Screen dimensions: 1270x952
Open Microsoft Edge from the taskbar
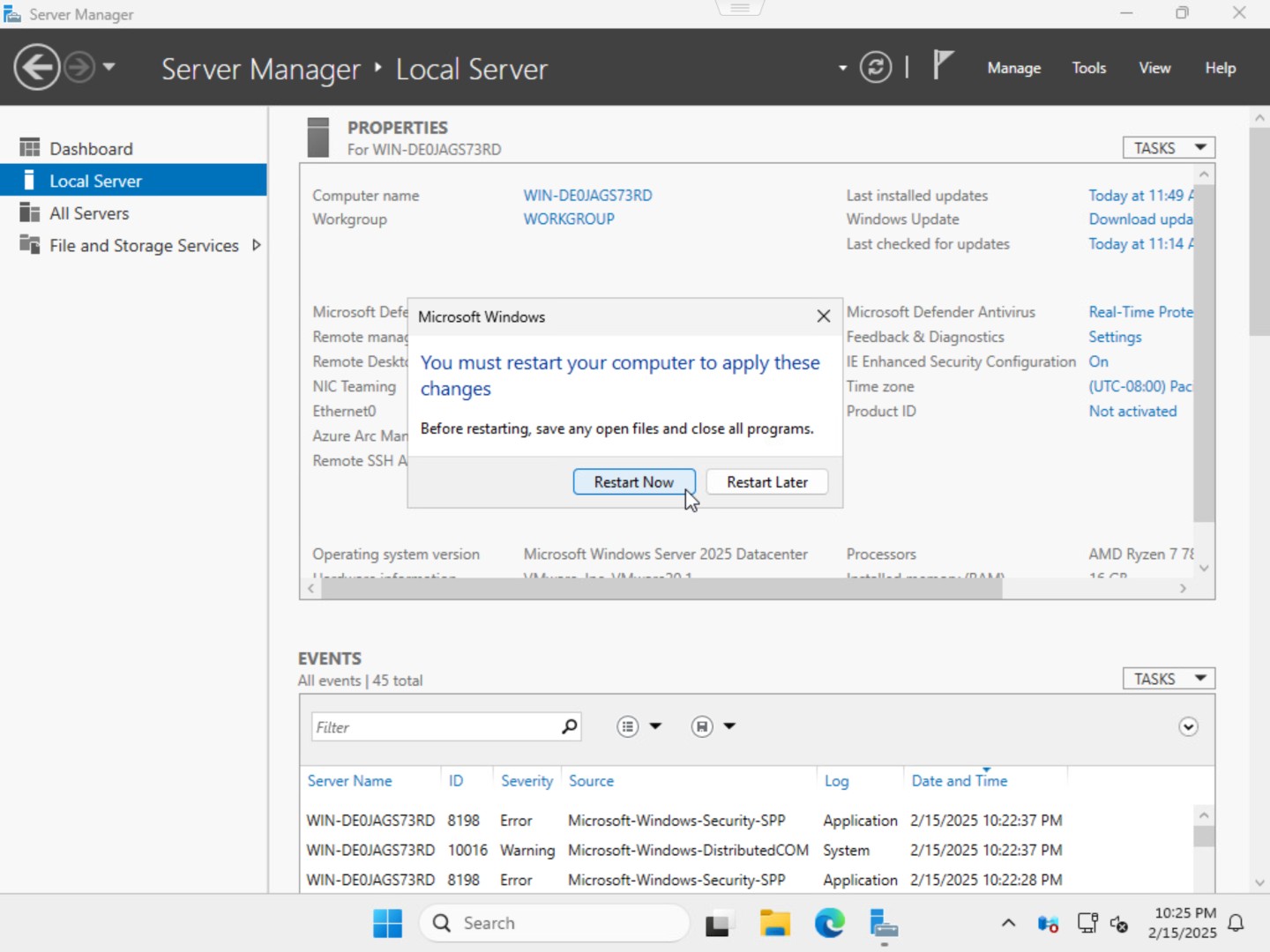click(829, 923)
